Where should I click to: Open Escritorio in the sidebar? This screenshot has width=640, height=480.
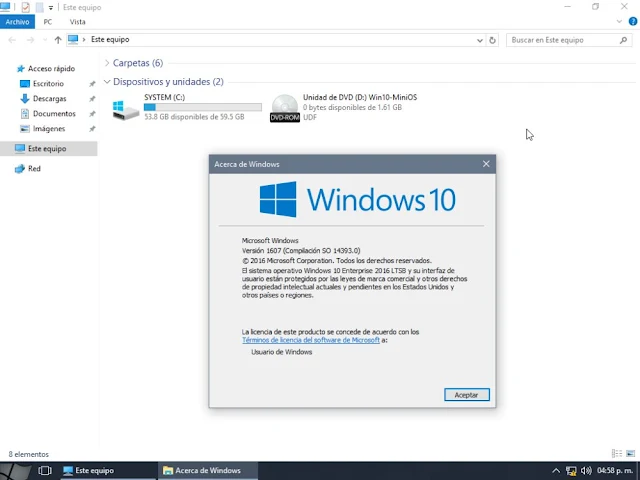(x=48, y=84)
